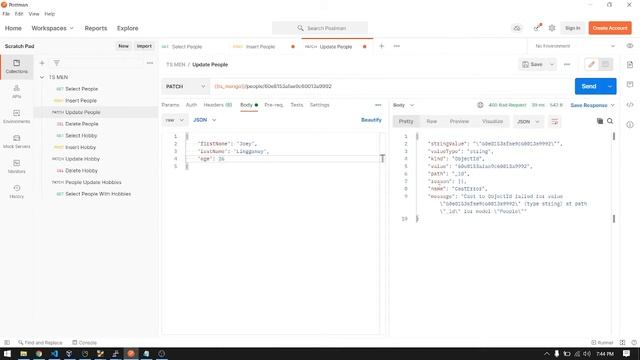This screenshot has width=640, height=360.
Task: Open Postman taskbar icon
Action: [x=131, y=353]
